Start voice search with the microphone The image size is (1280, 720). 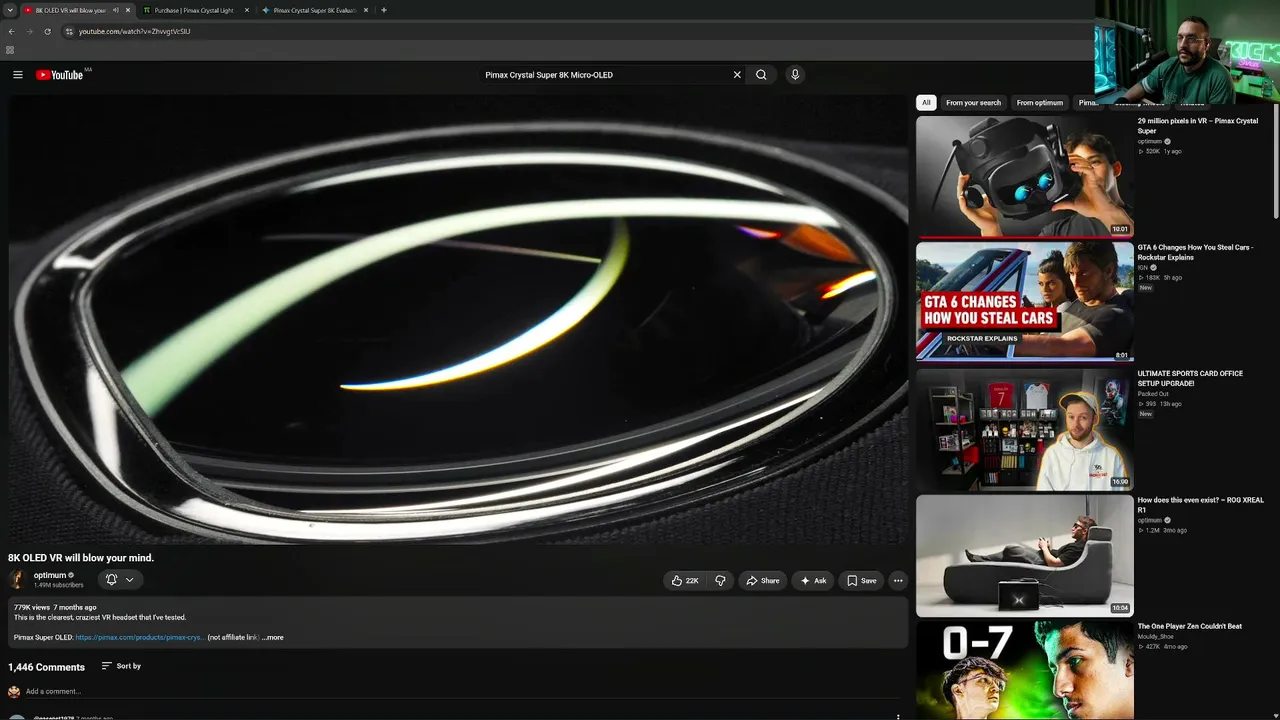pyautogui.click(x=795, y=75)
